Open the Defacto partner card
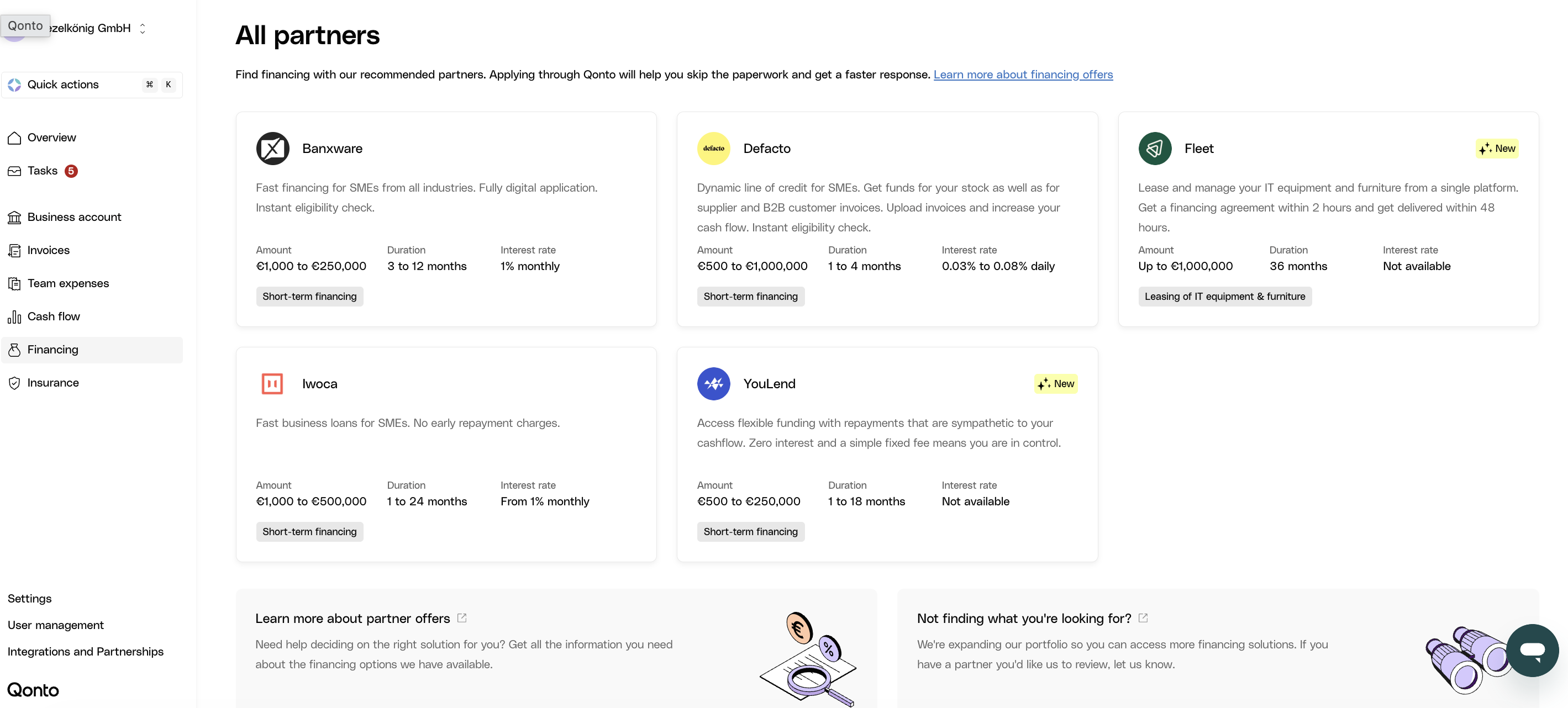Image resolution: width=1568 pixels, height=708 pixels. point(887,219)
